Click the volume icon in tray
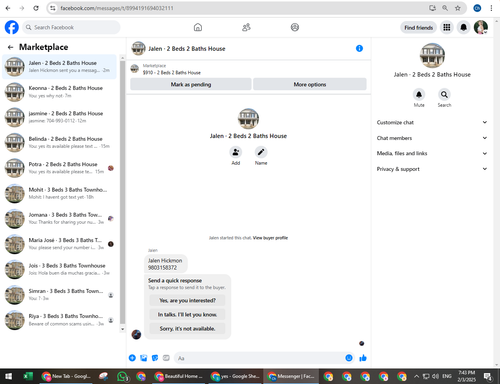The image size is (500, 384). click(x=435, y=376)
